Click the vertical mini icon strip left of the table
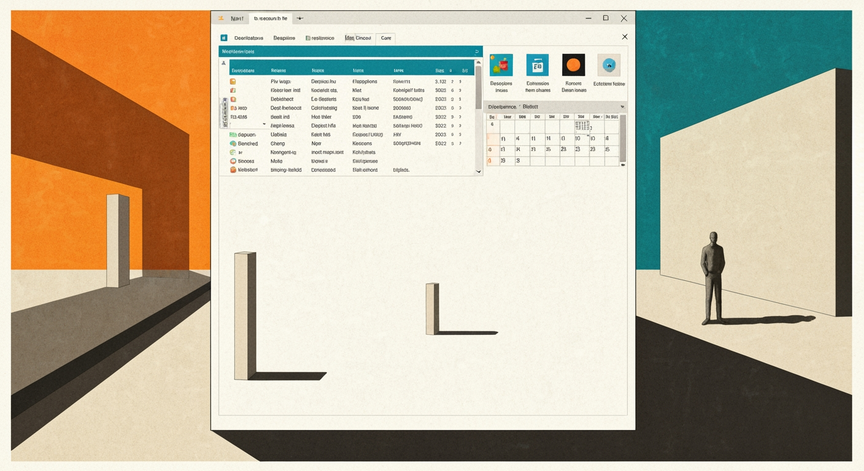Image resolution: width=864 pixels, height=471 pixels. click(224, 112)
